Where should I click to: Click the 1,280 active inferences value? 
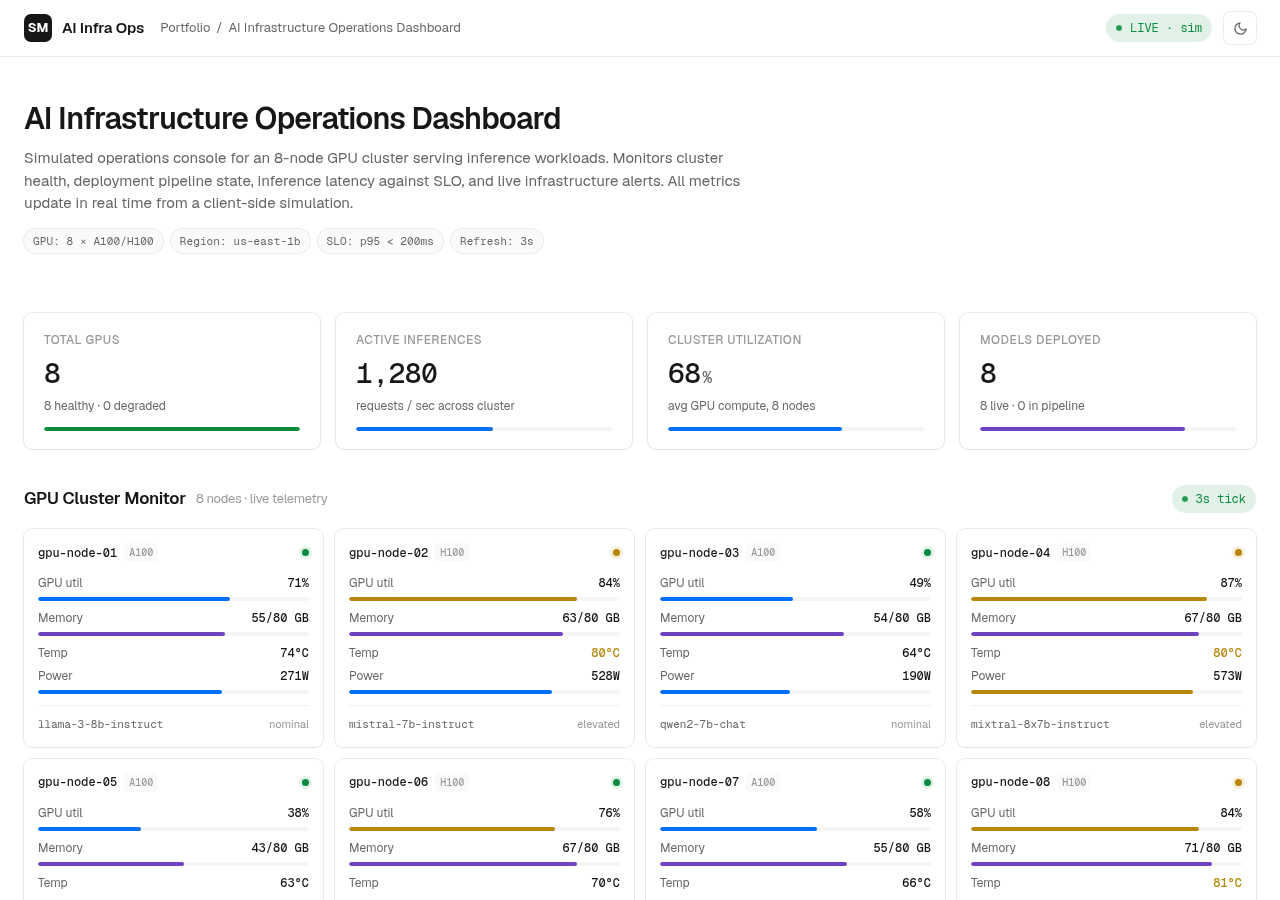click(x=396, y=374)
